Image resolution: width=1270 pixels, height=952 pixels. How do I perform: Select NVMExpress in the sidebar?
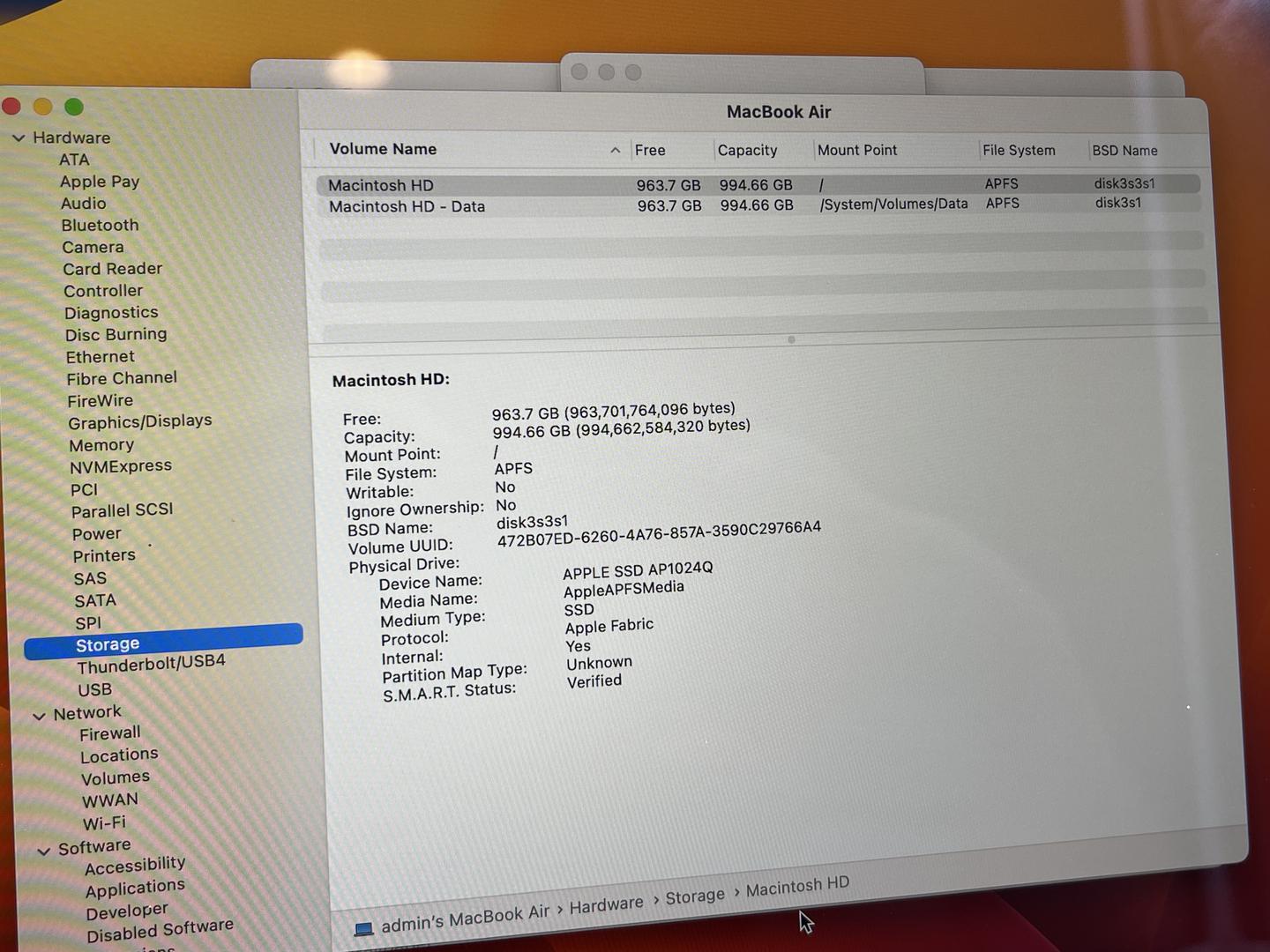120,466
